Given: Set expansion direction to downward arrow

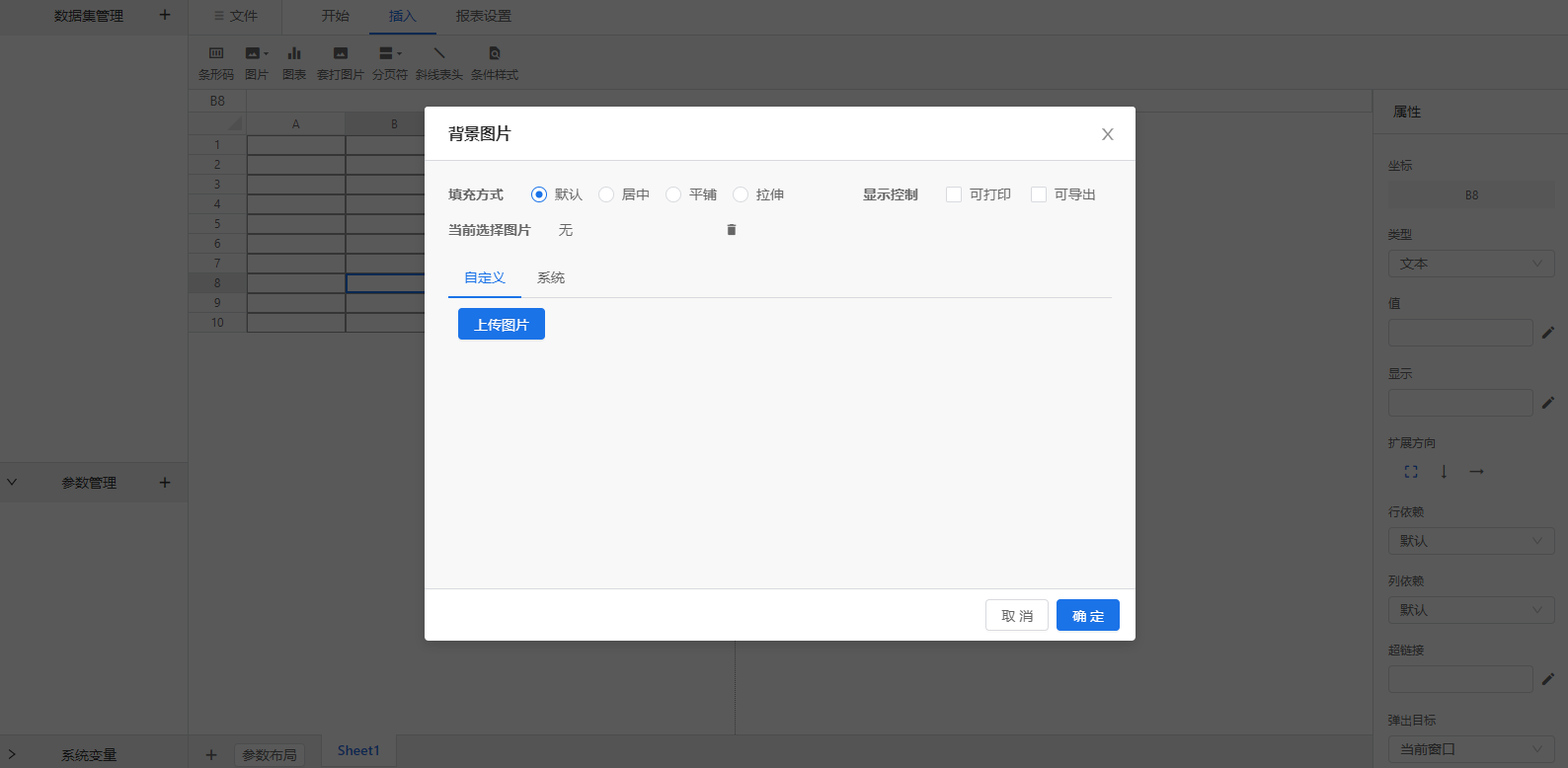Looking at the screenshot, I should coord(1444,472).
